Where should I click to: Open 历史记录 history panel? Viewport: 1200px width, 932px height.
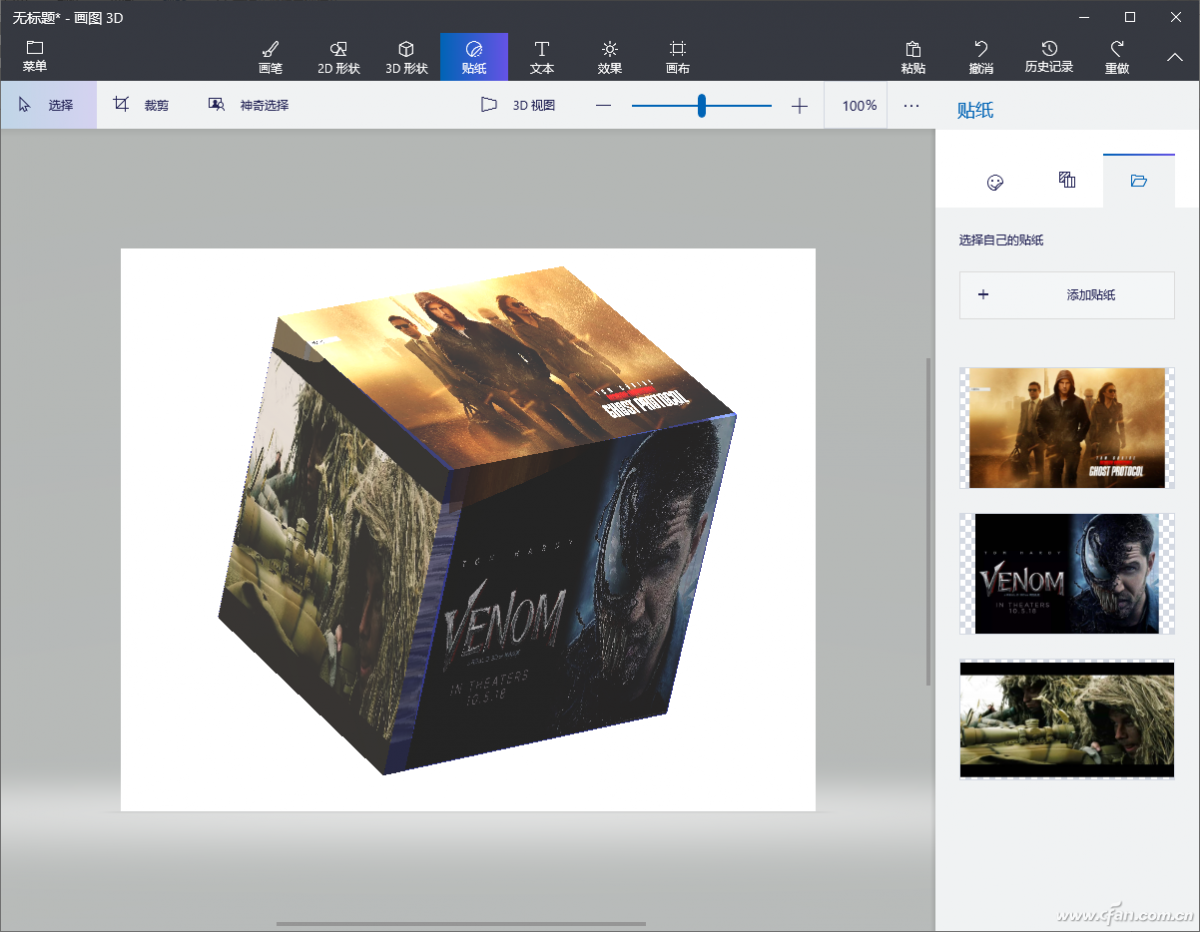[1049, 57]
